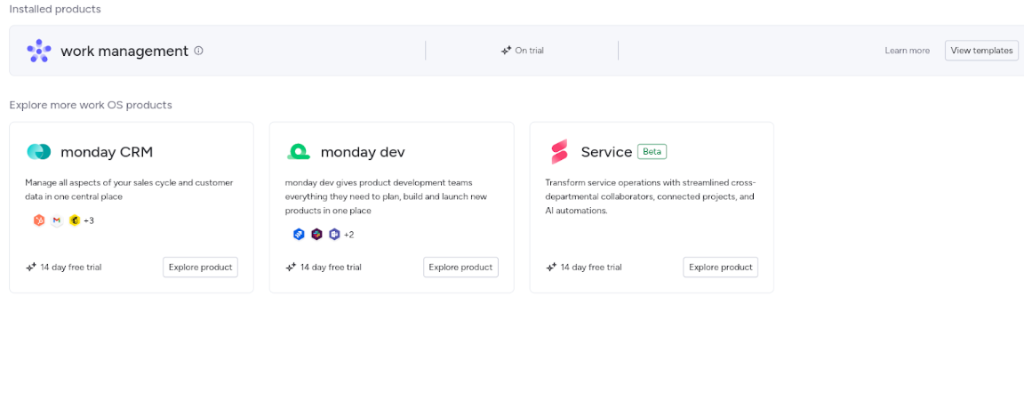
Task: Click the monday CRM logo icon
Action: [39, 152]
